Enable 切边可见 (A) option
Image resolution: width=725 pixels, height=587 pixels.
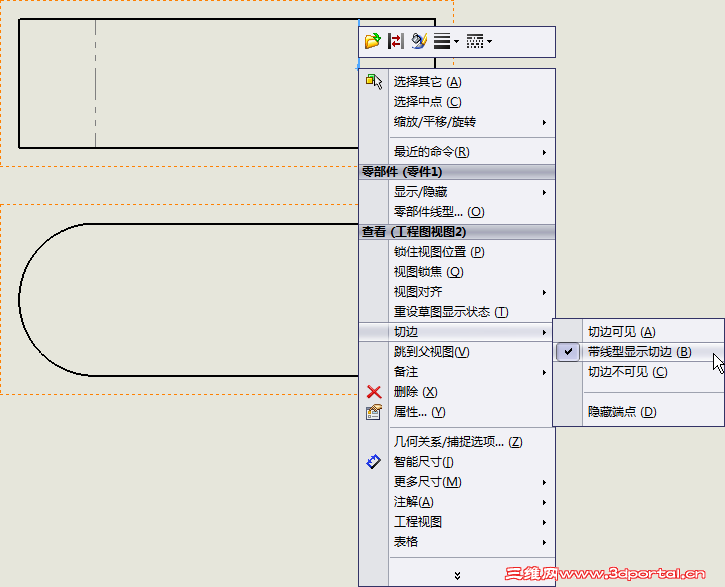[x=639, y=332]
